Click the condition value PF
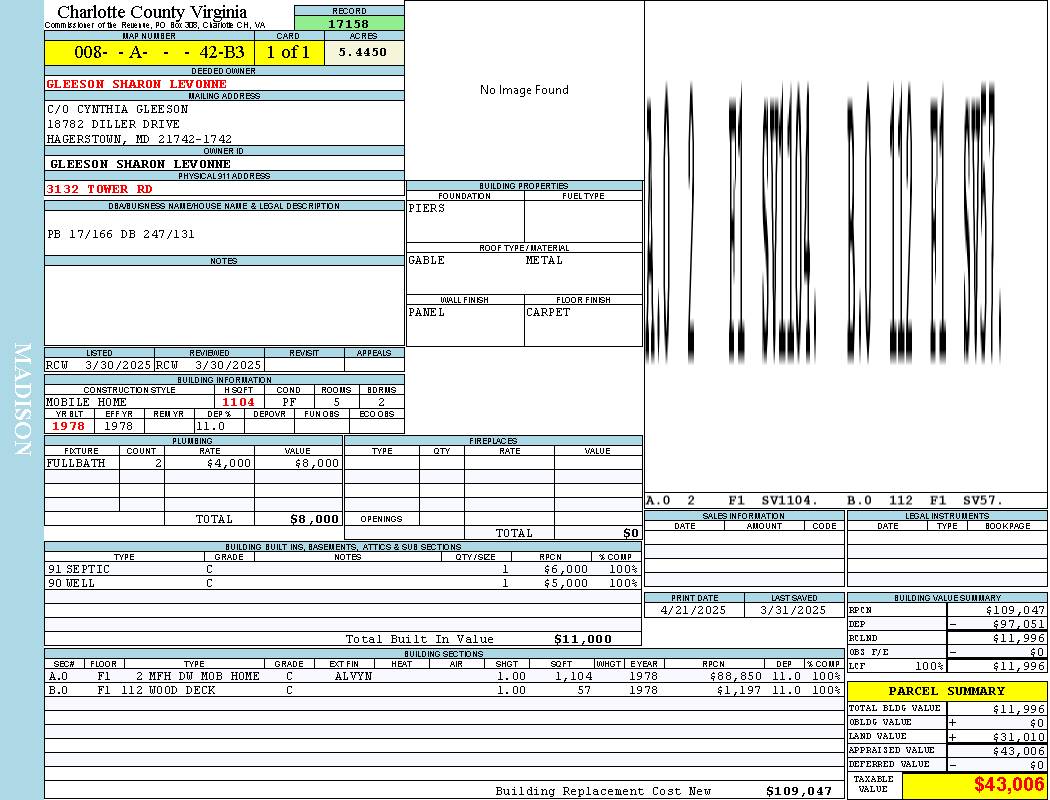 (289, 402)
